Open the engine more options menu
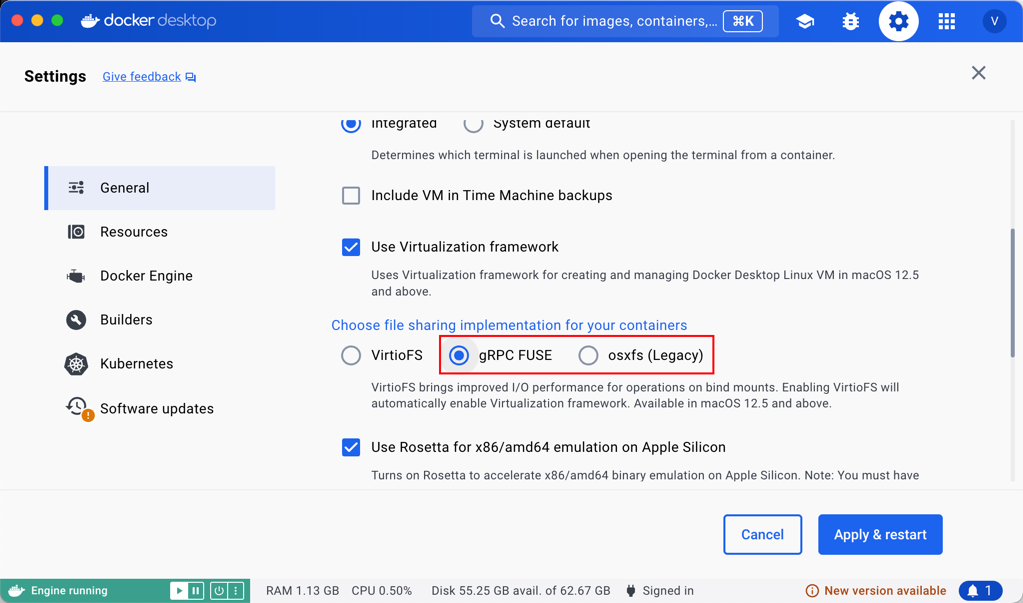This screenshot has width=1023, height=603. 236,591
